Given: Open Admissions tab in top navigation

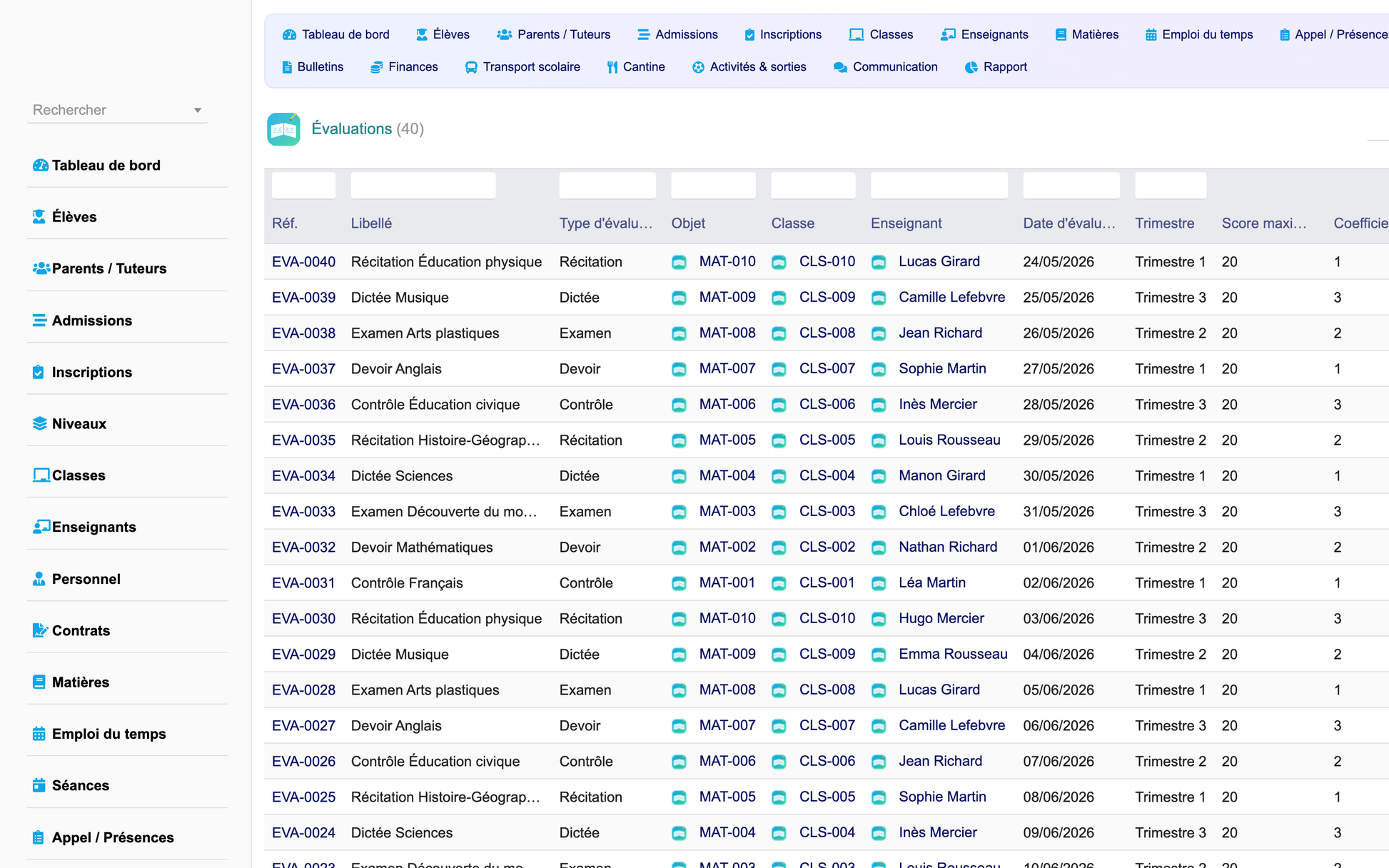Looking at the screenshot, I should pyautogui.click(x=677, y=34).
